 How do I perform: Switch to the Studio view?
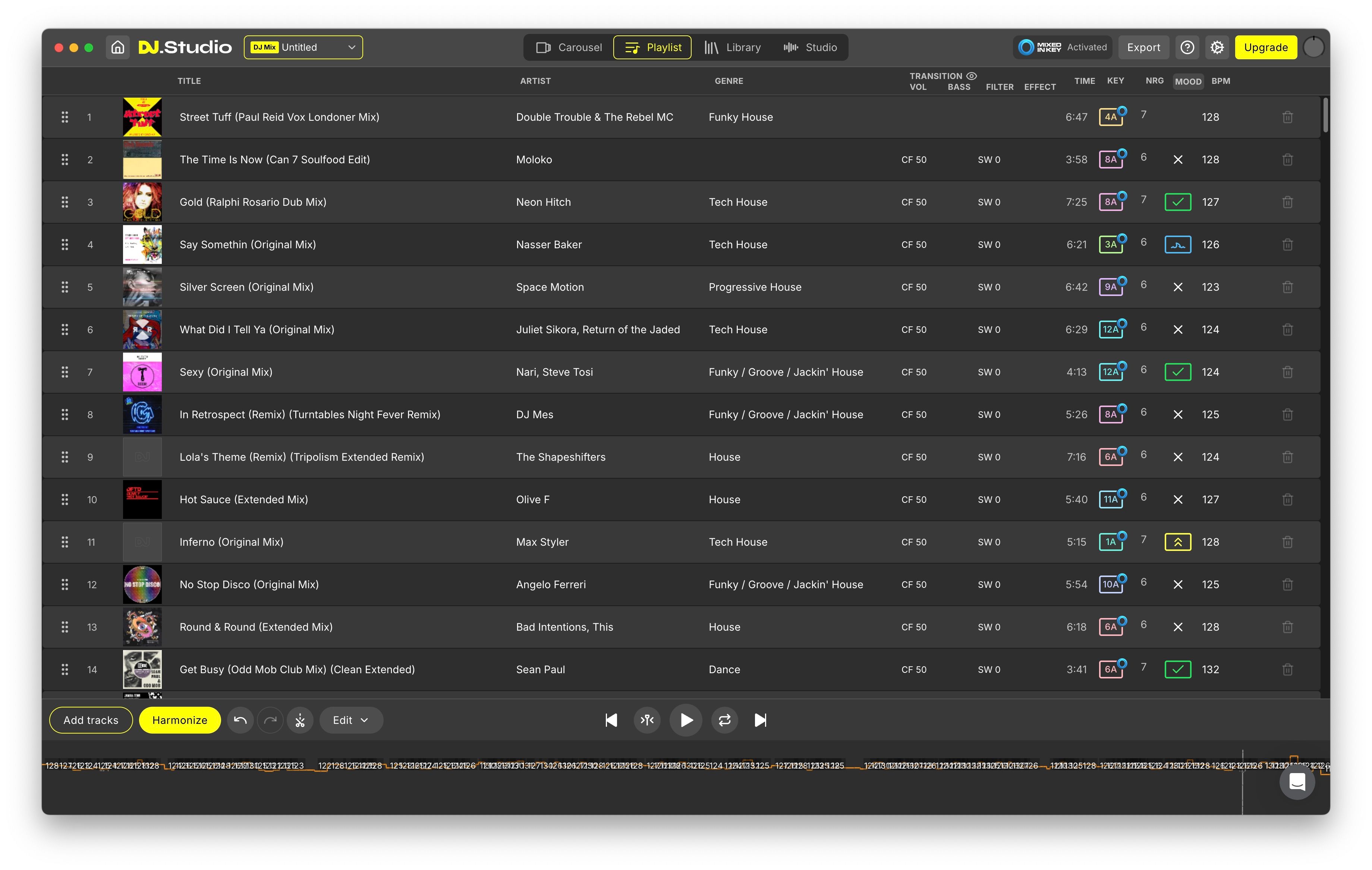click(x=810, y=47)
